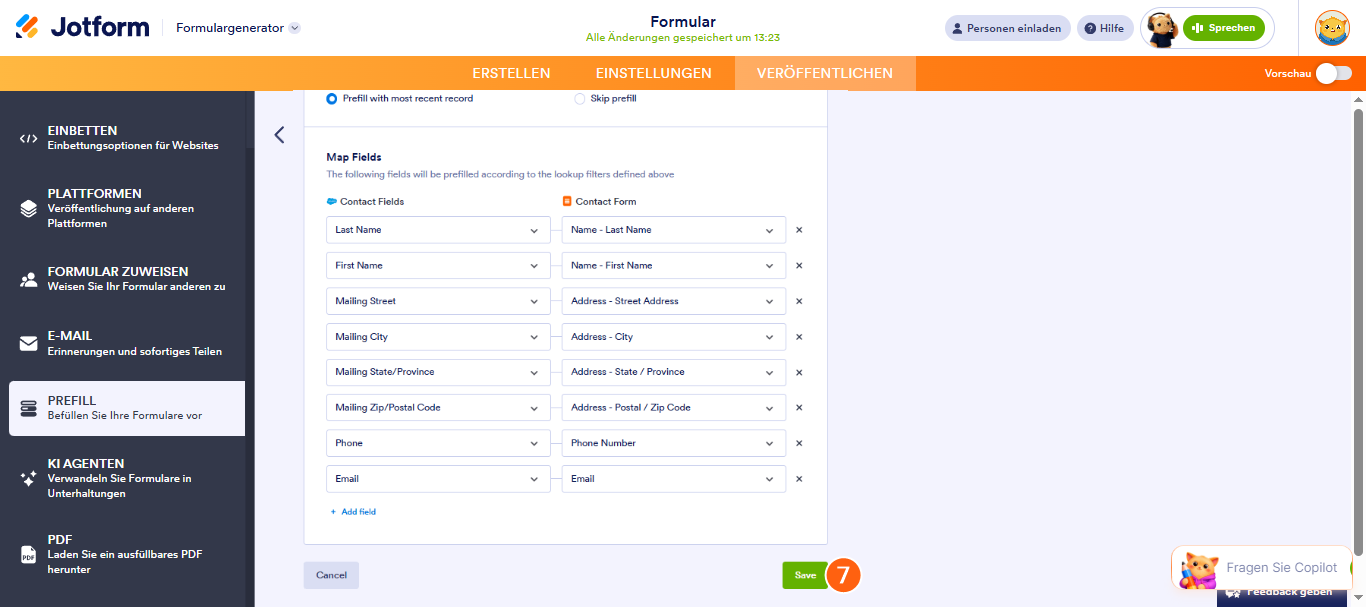This screenshot has width=1366, height=607.
Task: Open PREFILL sidebar section
Action: (127, 408)
